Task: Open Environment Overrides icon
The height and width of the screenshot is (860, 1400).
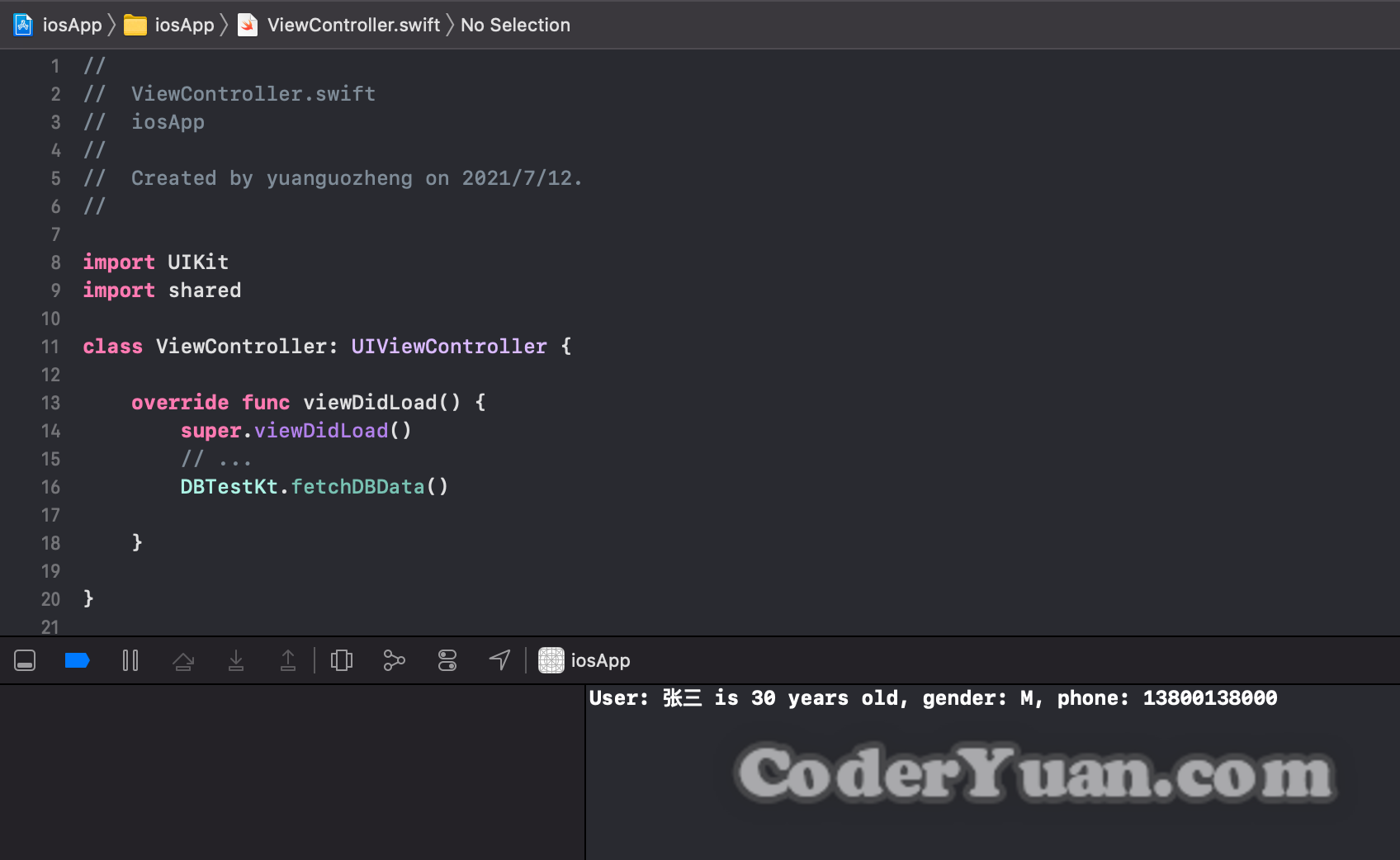Action: [447, 660]
